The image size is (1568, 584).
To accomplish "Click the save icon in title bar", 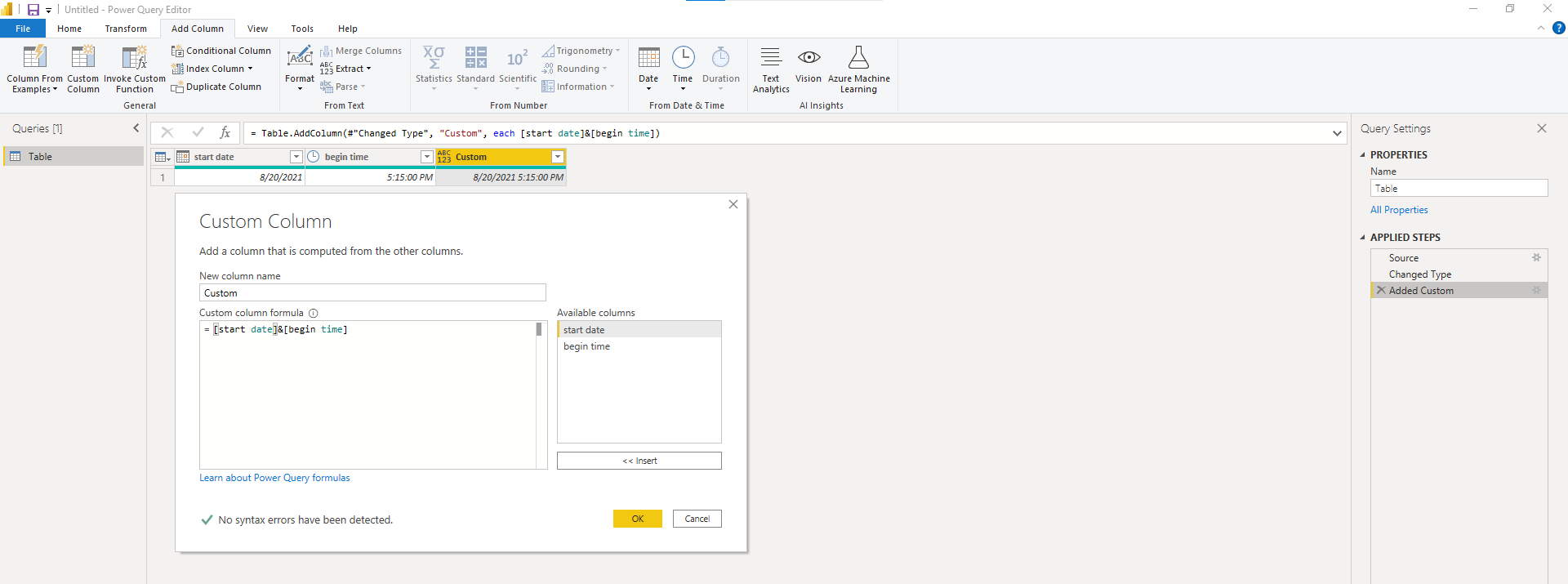I will 33,10.
